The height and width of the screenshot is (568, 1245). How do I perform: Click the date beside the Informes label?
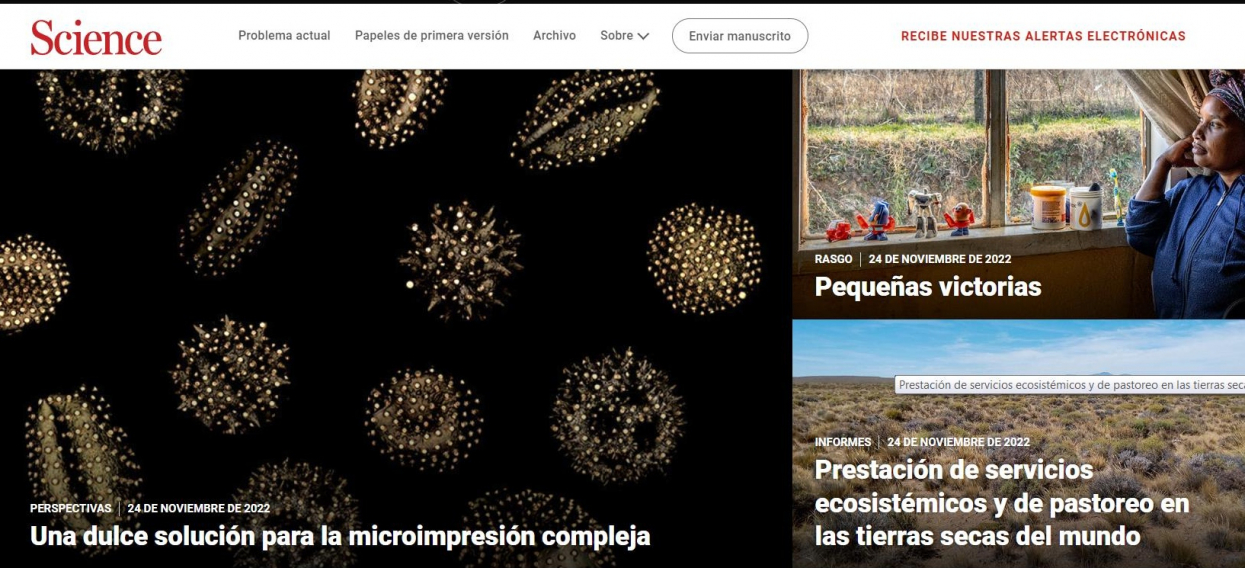[958, 442]
